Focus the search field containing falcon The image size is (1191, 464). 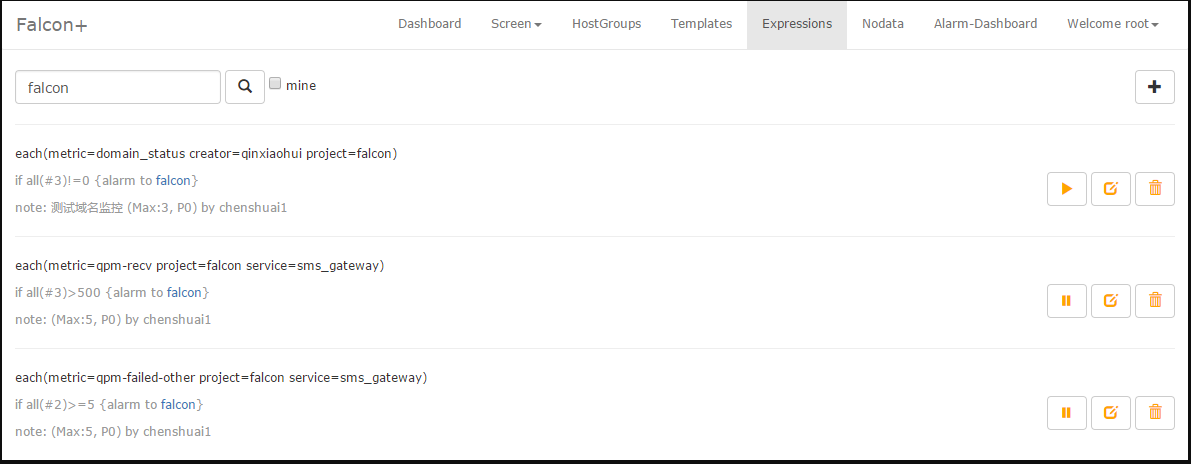118,87
